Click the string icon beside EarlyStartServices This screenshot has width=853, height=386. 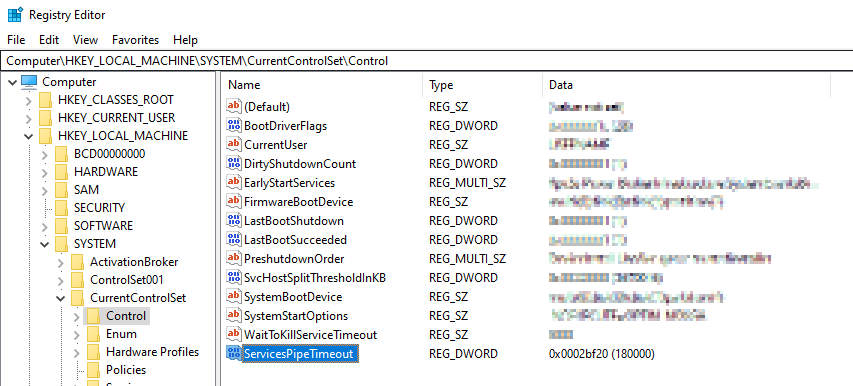click(x=234, y=183)
